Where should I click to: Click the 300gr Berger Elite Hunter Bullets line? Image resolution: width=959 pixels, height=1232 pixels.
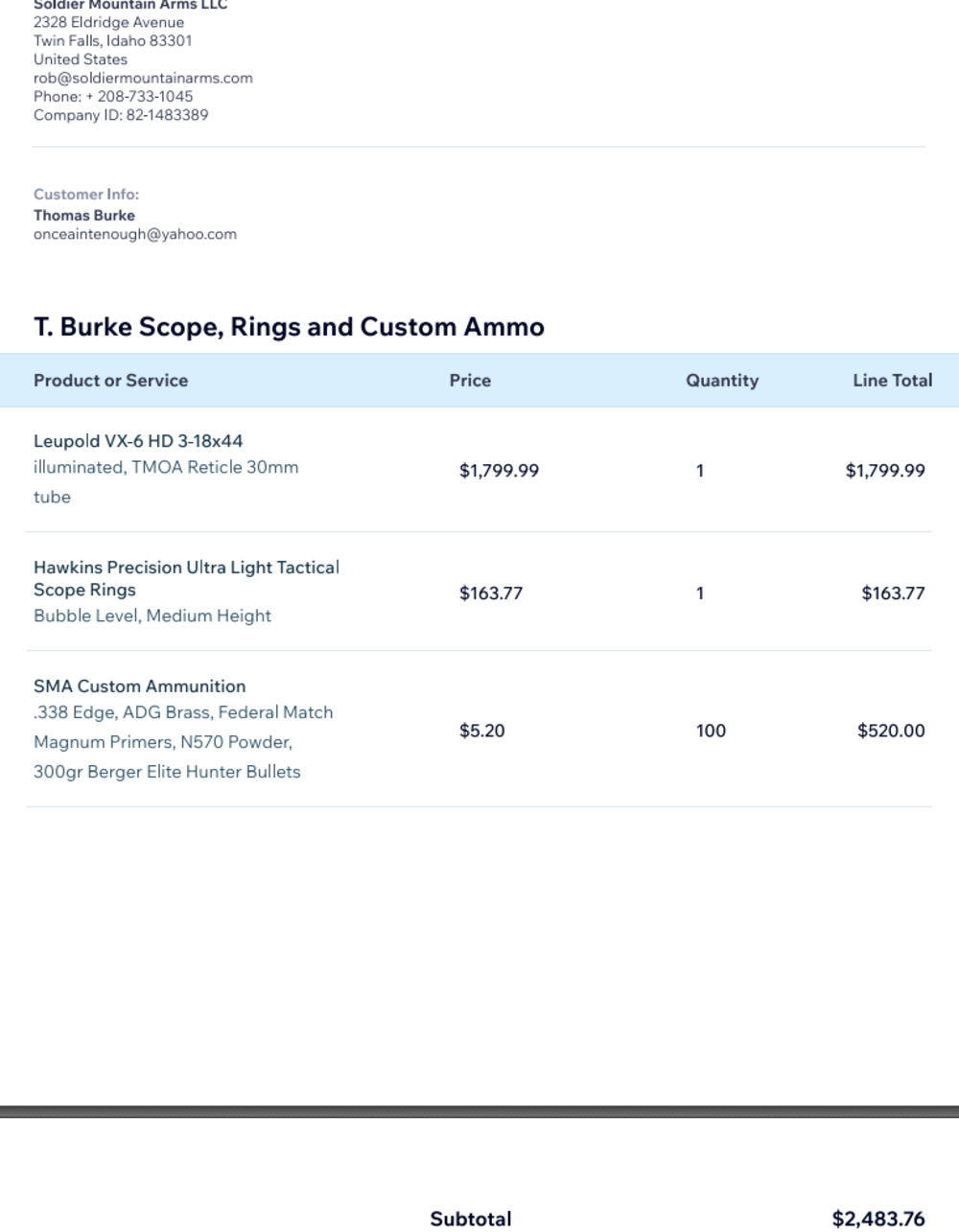tap(167, 772)
